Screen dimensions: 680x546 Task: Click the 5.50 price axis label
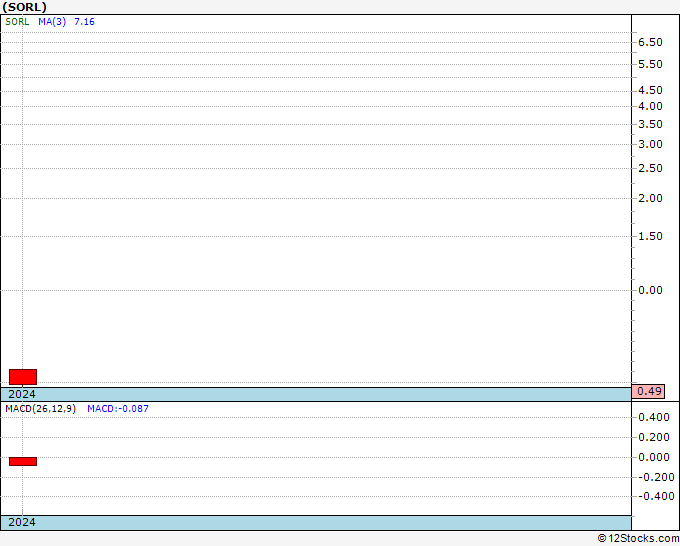(x=650, y=64)
